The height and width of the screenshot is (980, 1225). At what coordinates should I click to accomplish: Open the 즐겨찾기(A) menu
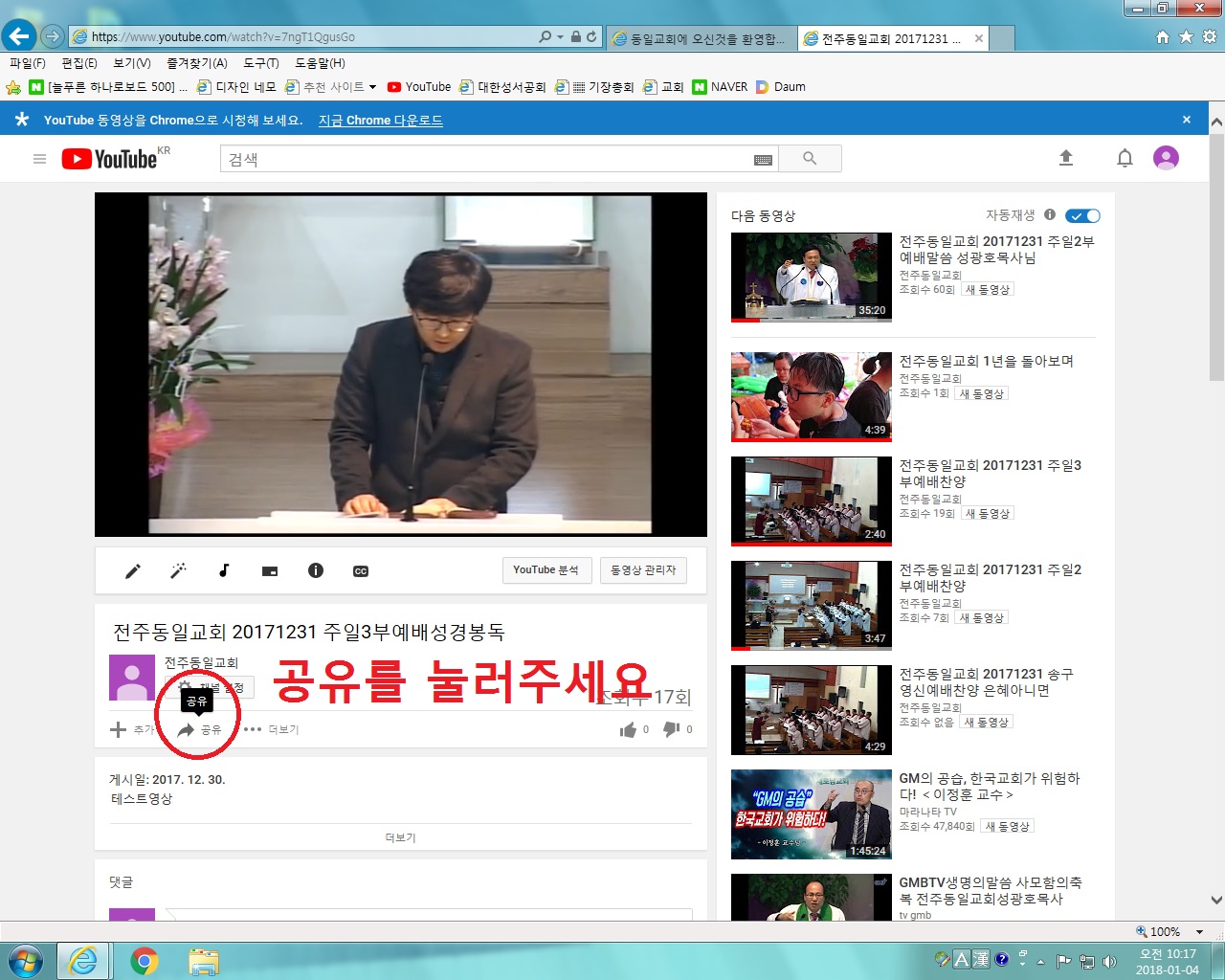[x=196, y=63]
